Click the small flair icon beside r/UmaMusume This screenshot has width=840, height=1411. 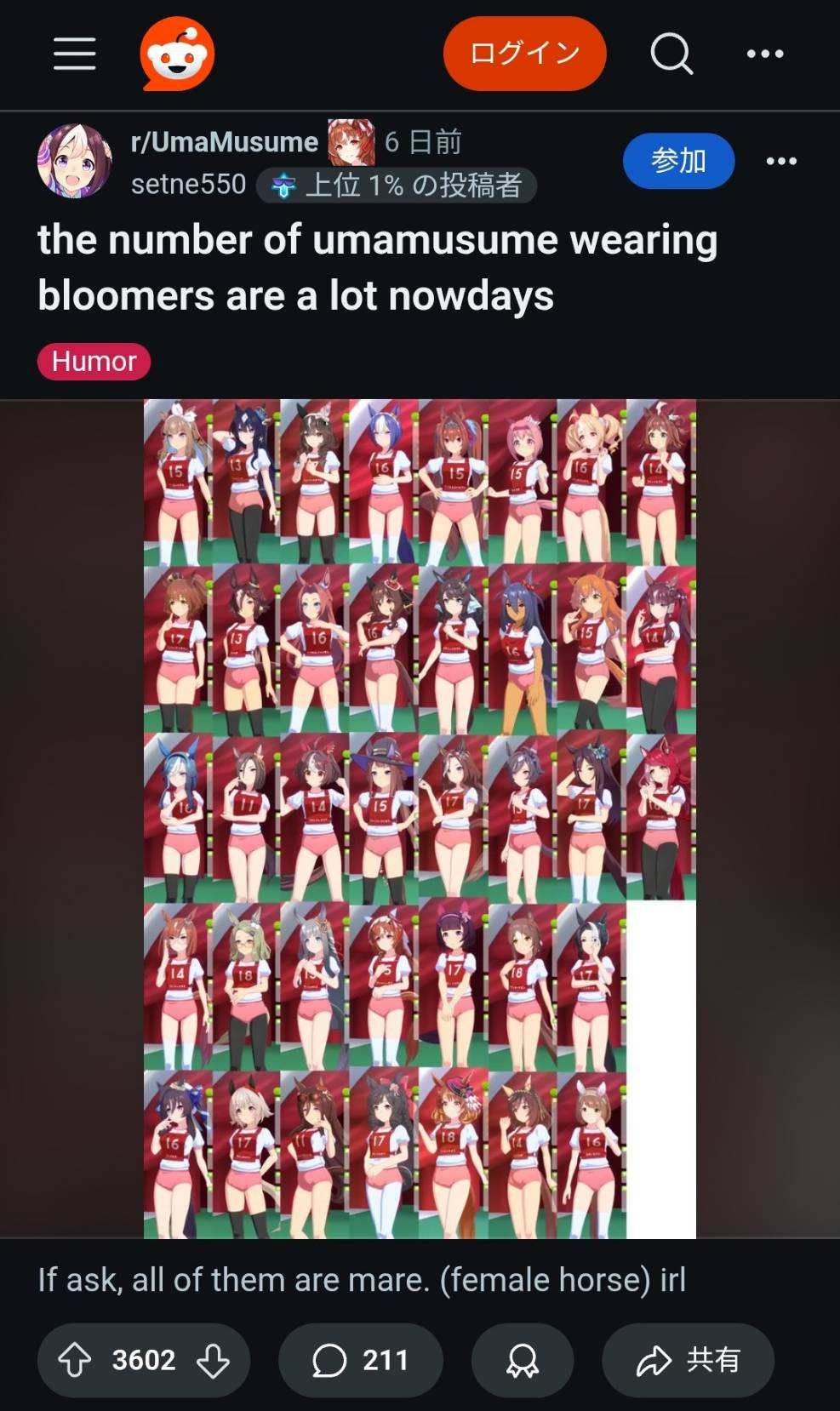click(x=351, y=142)
